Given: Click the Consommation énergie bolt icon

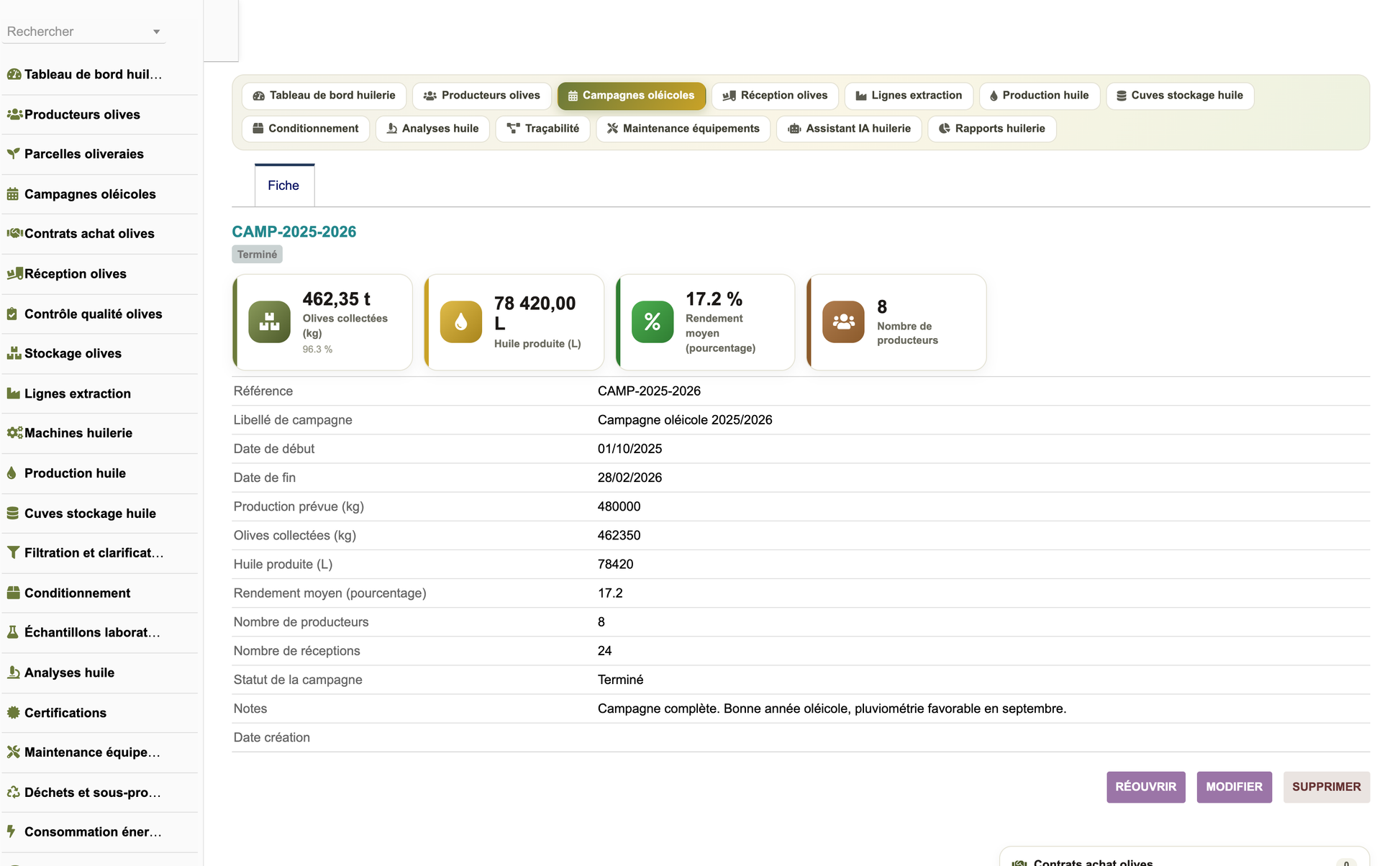Looking at the screenshot, I should coord(12,832).
